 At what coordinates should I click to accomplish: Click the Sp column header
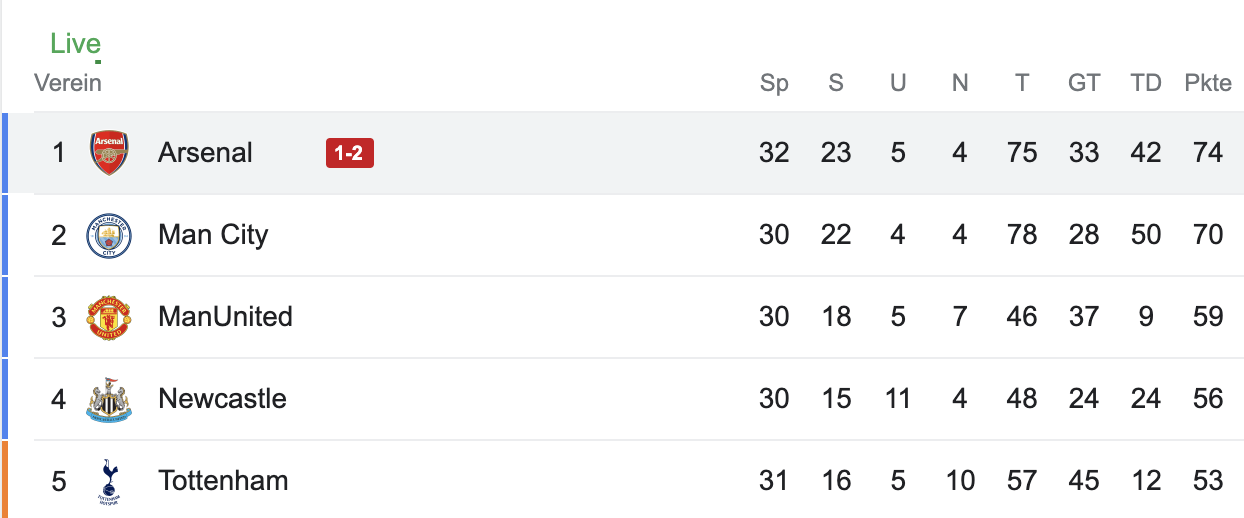coord(774,83)
